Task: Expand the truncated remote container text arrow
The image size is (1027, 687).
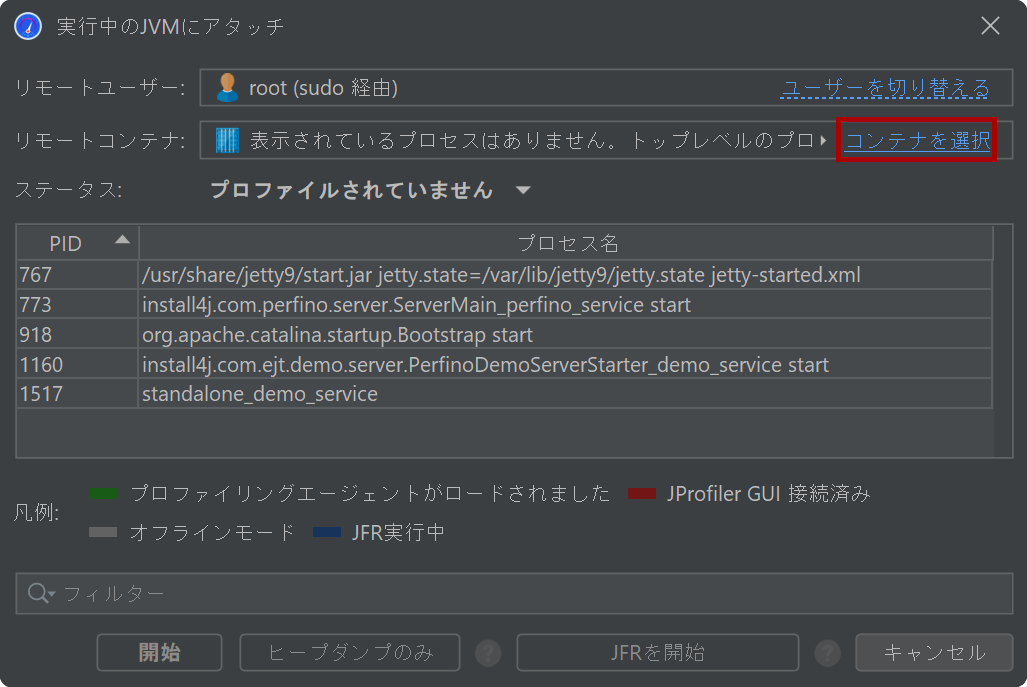Action: tap(823, 140)
